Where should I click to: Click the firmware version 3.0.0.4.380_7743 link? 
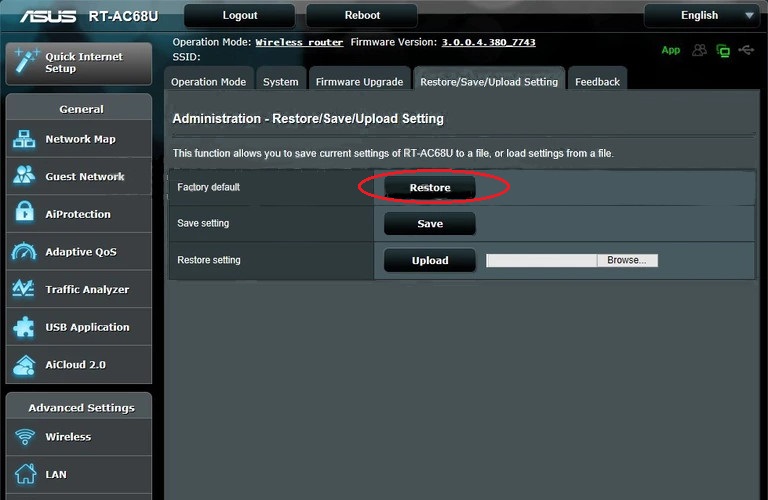488,42
